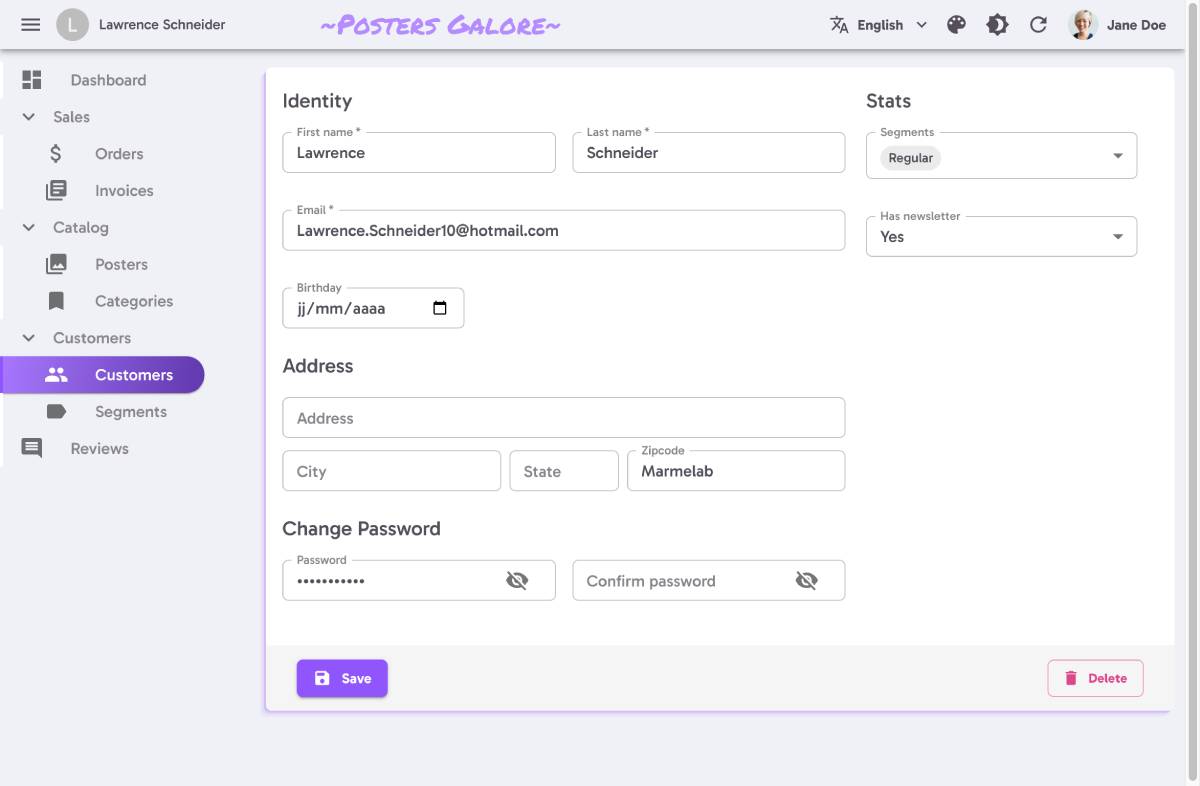Select the Reviews chat icon
This screenshot has width=1200, height=786.
coord(29,448)
